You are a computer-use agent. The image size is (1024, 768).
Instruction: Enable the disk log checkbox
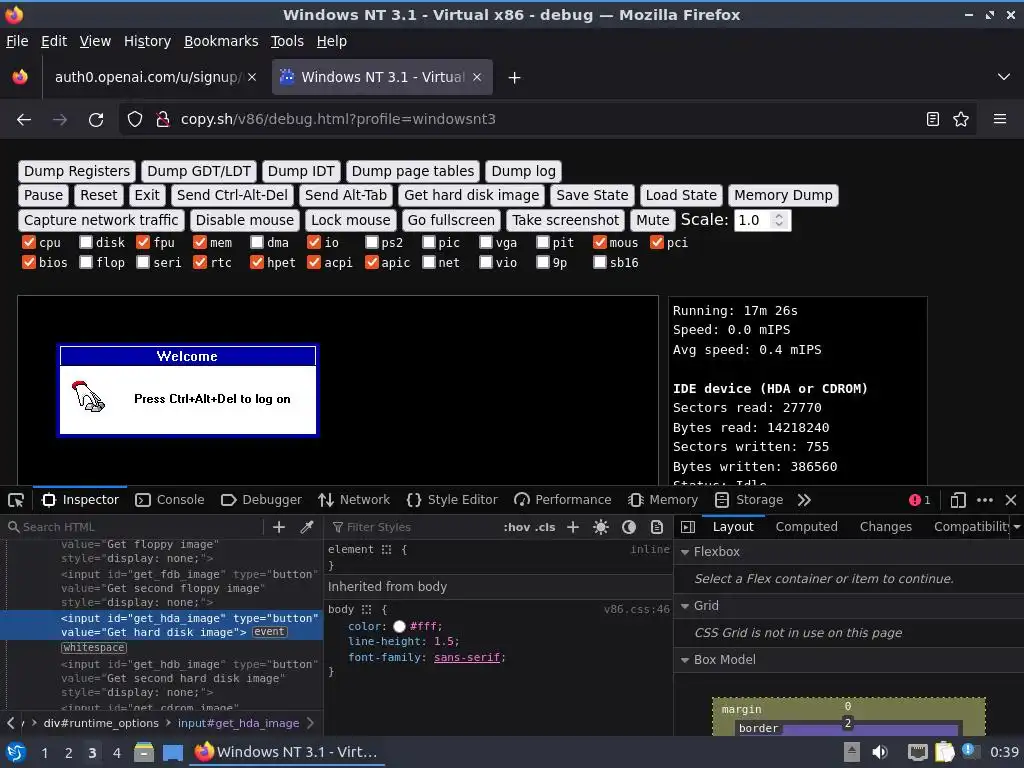pos(86,243)
